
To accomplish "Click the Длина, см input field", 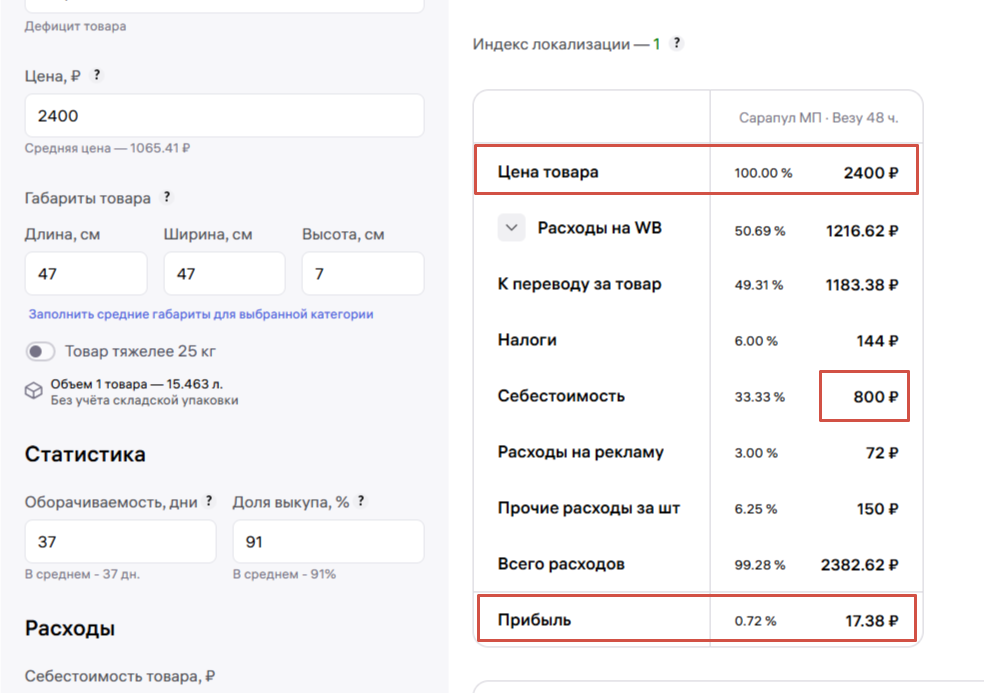I will 85,274.
